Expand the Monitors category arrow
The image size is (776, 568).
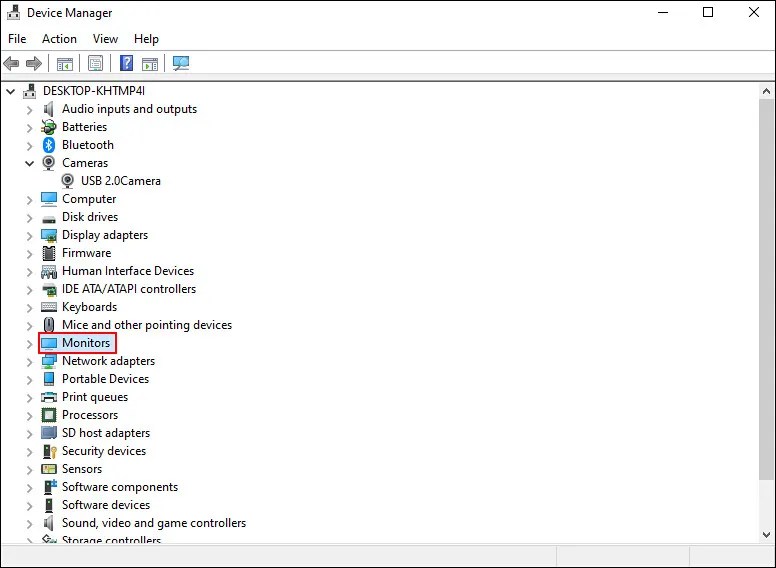29,343
